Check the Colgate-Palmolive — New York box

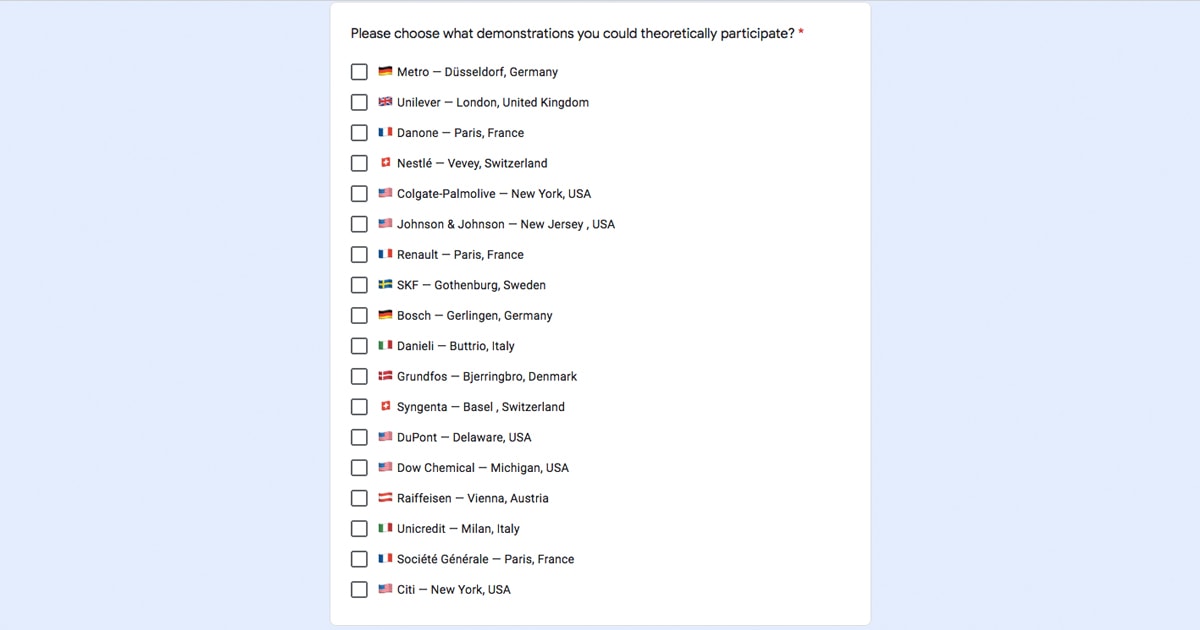[x=359, y=194]
